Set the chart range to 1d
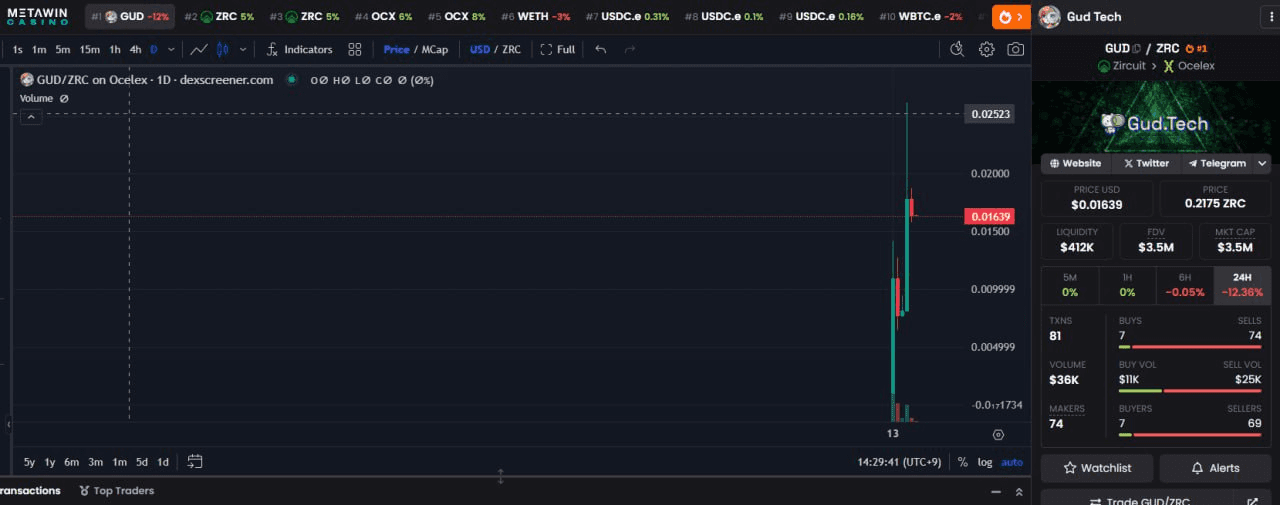The width and height of the screenshot is (1280, 505). 163,462
